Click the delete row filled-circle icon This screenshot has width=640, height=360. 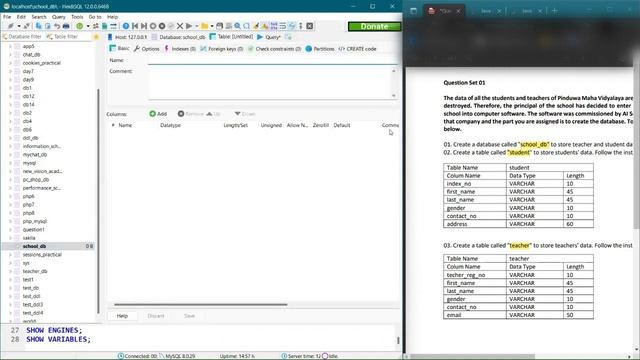162,26
